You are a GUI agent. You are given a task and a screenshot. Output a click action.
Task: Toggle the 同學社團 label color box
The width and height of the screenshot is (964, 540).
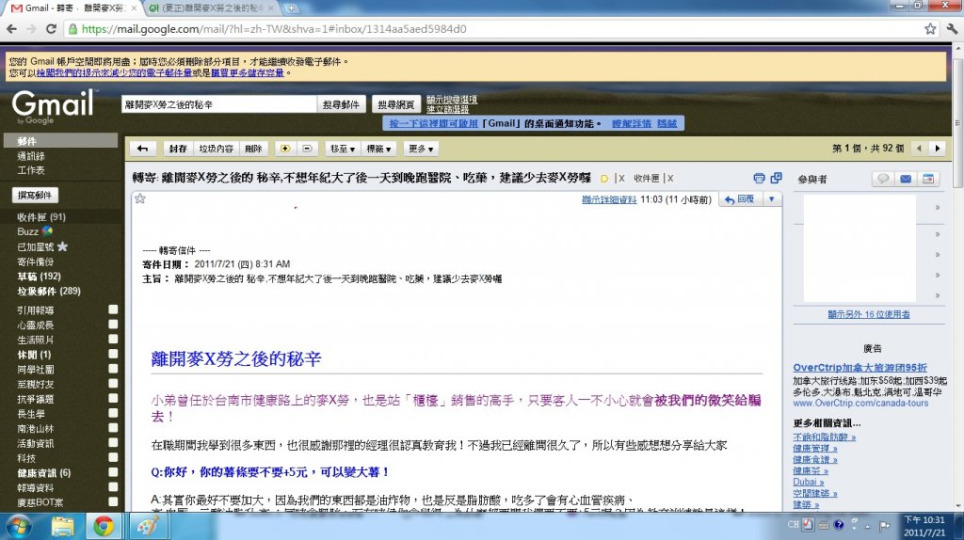[x=113, y=369]
